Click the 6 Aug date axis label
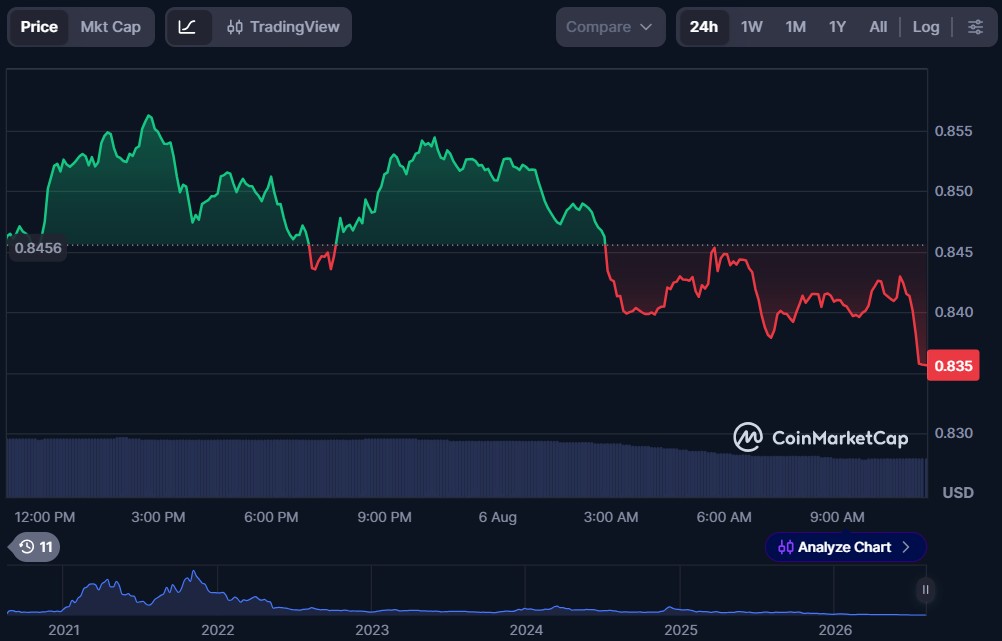 pos(498,517)
